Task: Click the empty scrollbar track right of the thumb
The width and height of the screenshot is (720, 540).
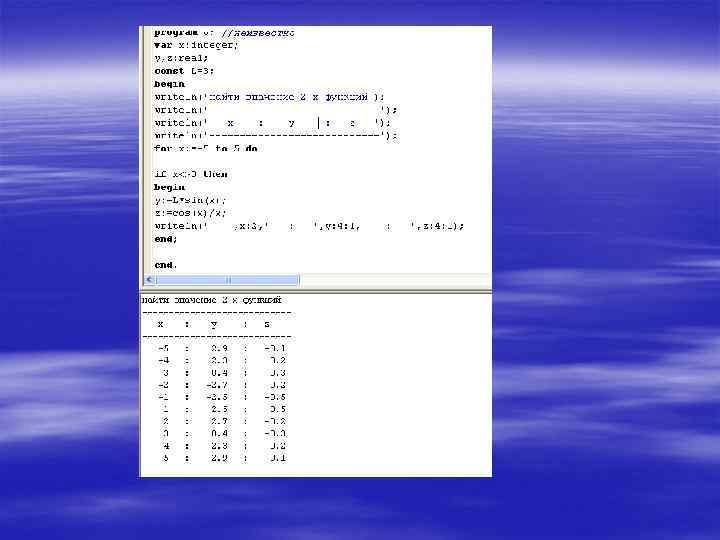Action: click(x=395, y=279)
